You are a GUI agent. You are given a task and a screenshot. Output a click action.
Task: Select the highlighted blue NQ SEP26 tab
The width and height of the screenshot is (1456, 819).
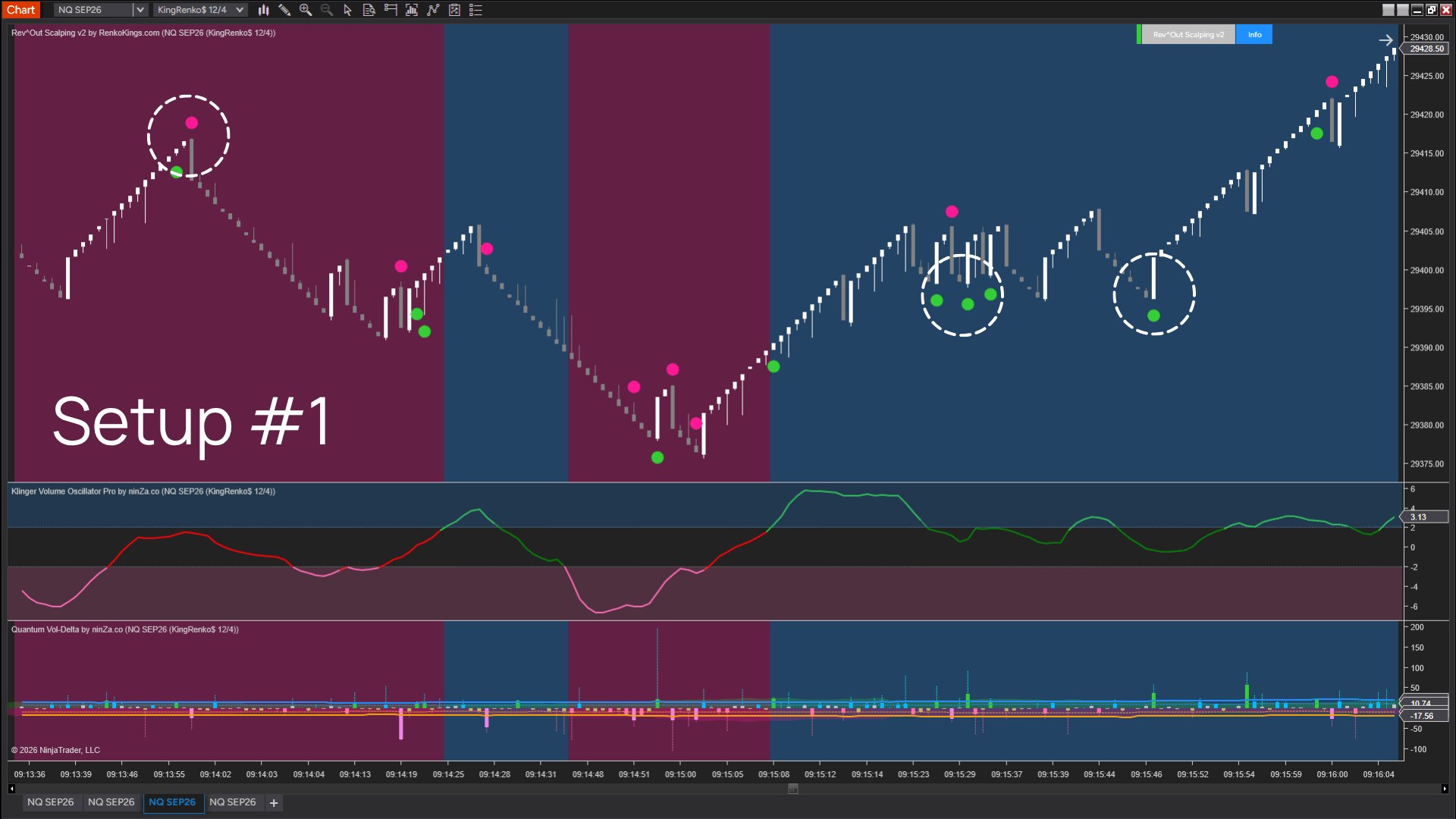(172, 802)
